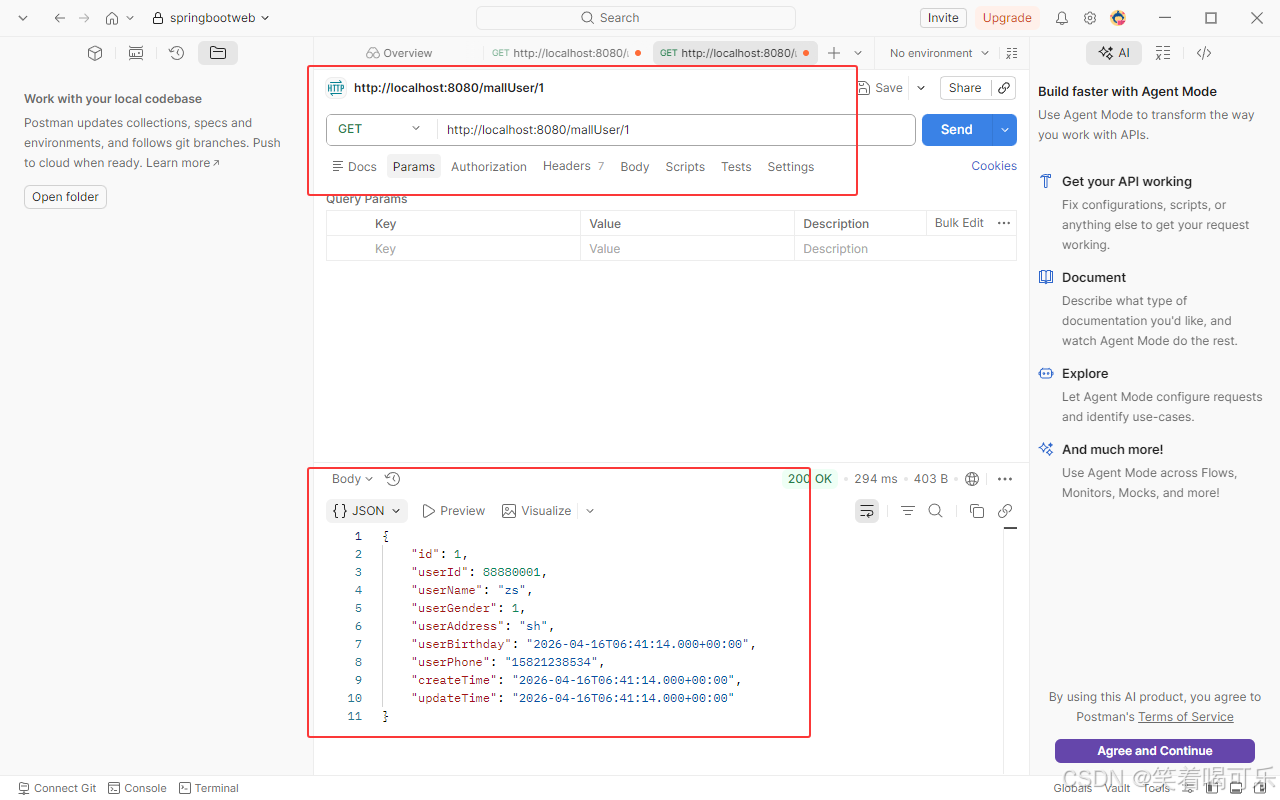Expand the chevron next to Visualize
The height and width of the screenshot is (800, 1280).
tap(590, 511)
